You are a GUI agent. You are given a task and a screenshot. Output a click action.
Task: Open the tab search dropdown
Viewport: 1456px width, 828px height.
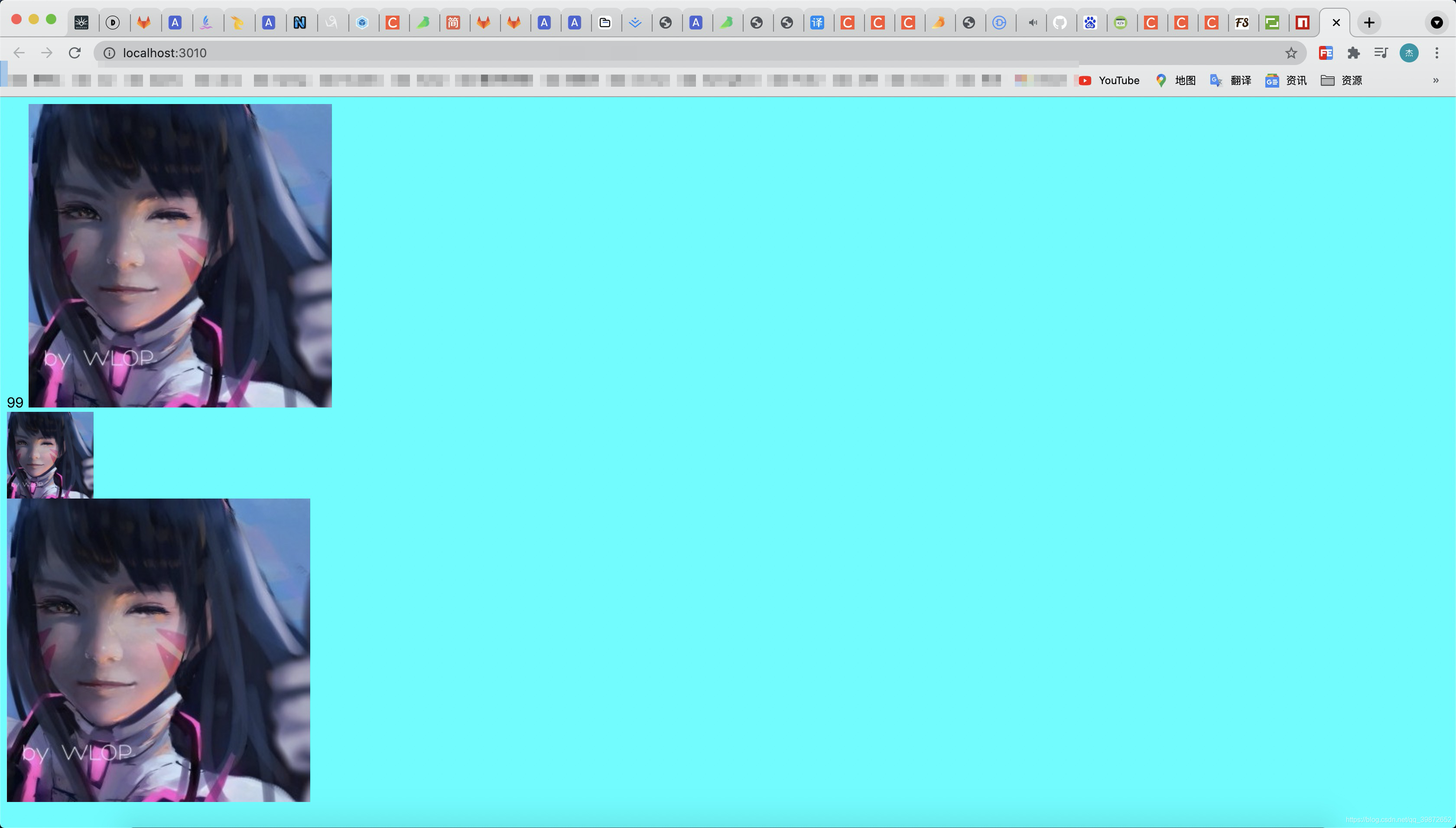coord(1436,23)
